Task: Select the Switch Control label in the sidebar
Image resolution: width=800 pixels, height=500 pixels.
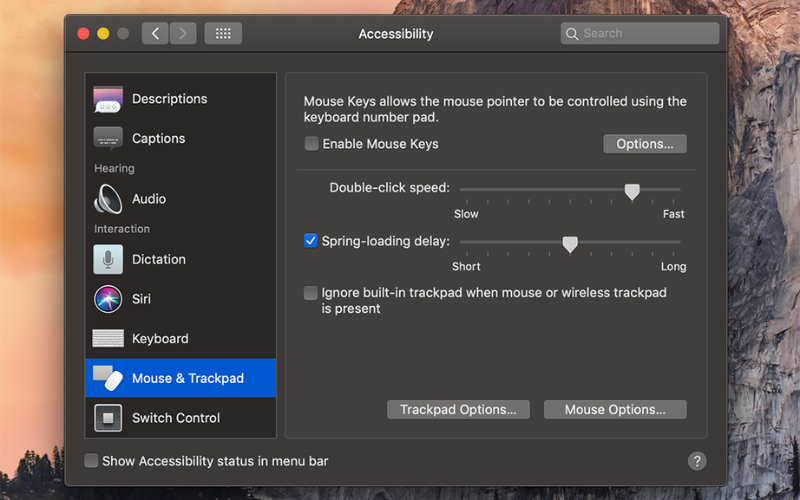Action: (176, 418)
